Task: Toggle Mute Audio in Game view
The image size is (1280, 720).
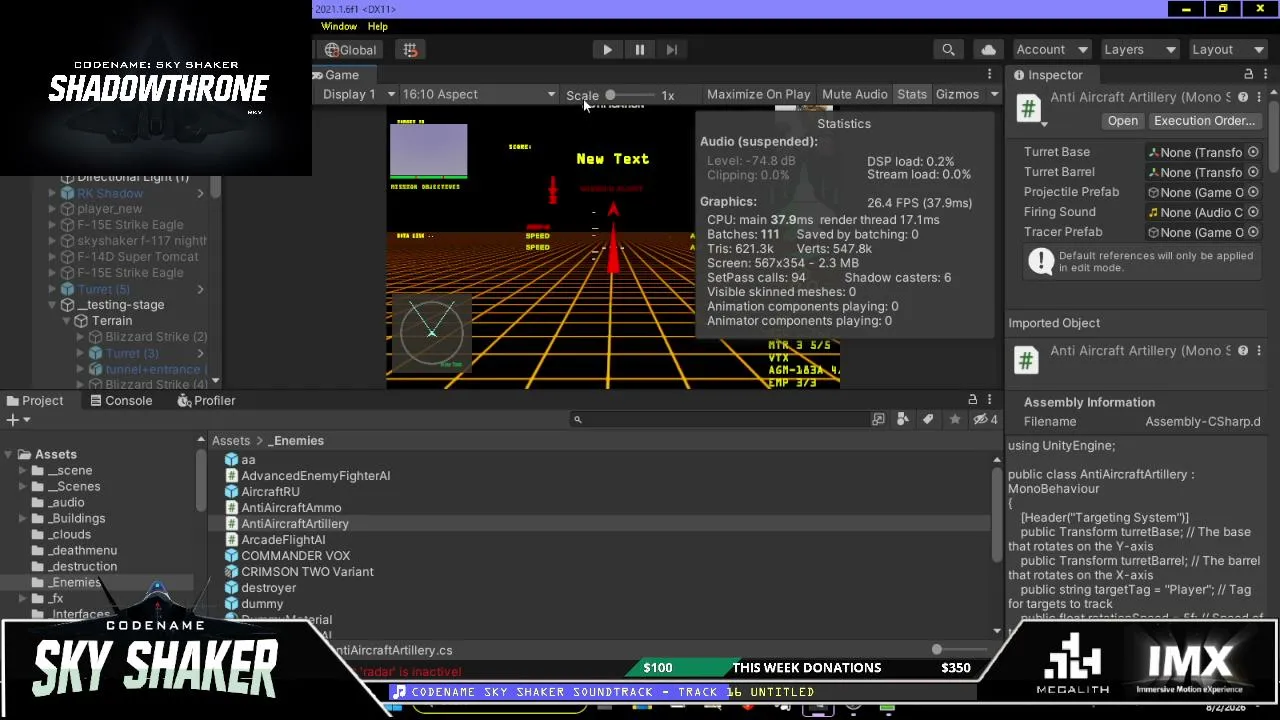Action: point(855,94)
